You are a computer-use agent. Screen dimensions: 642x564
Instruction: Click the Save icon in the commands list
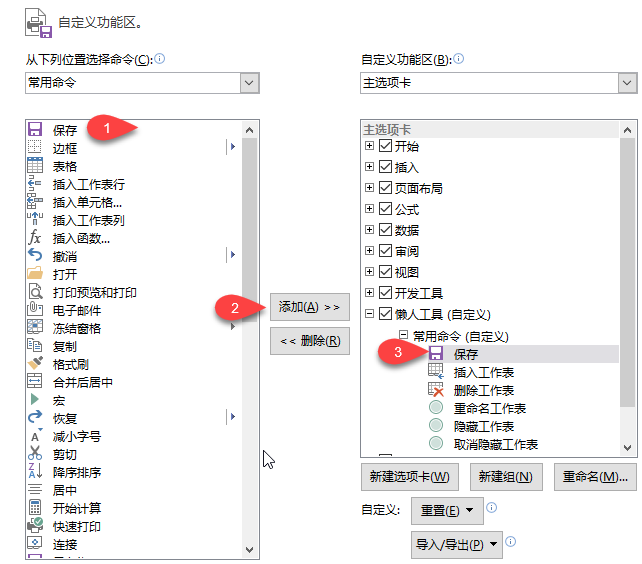[x=34, y=130]
